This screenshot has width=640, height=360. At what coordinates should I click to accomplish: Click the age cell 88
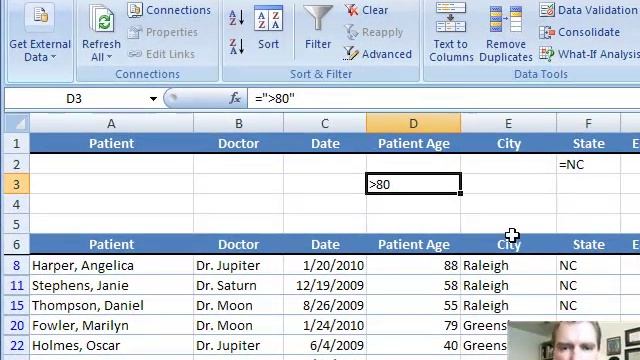click(x=413, y=265)
